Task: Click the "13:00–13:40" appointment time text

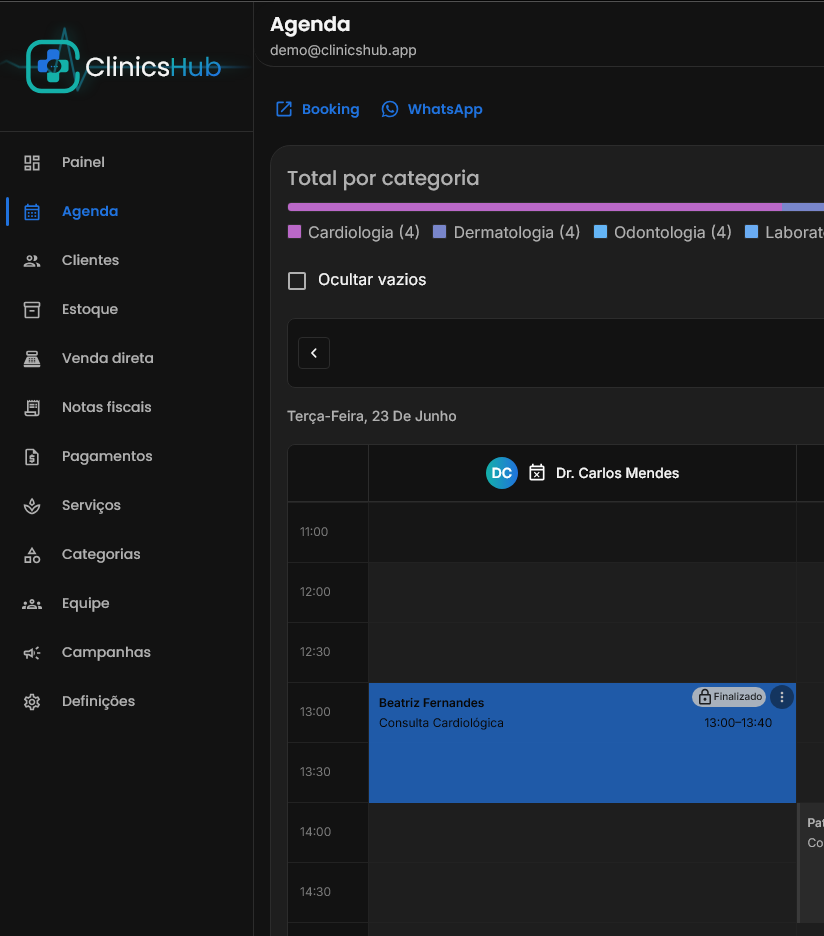Action: pos(738,723)
